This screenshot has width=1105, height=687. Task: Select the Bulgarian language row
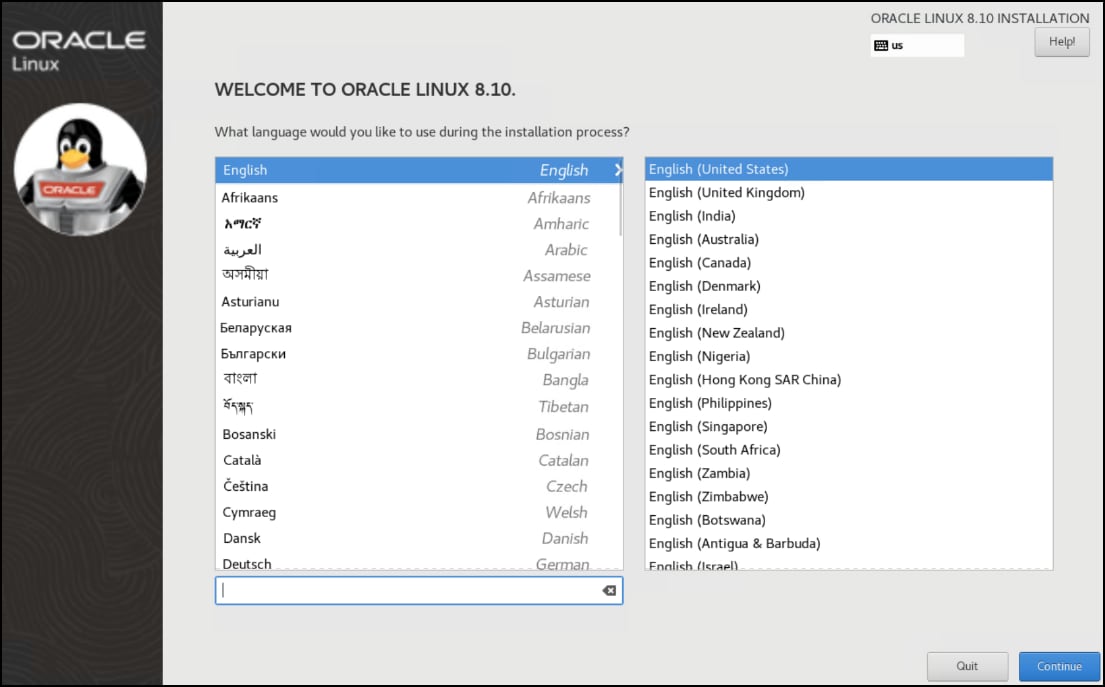coord(419,354)
